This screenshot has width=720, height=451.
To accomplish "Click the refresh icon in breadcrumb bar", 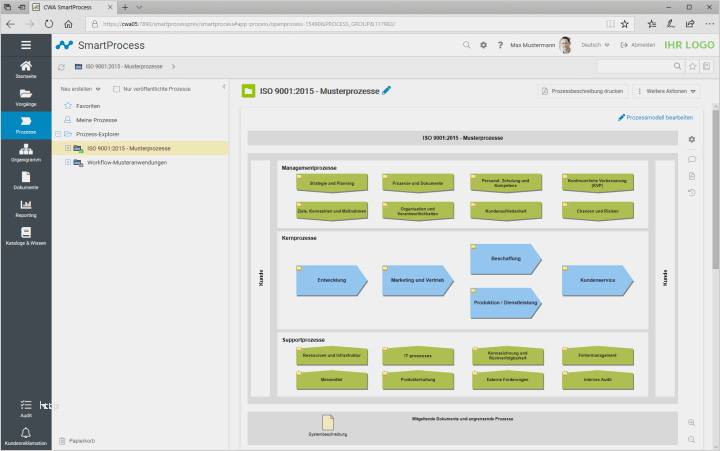I will [x=62, y=67].
